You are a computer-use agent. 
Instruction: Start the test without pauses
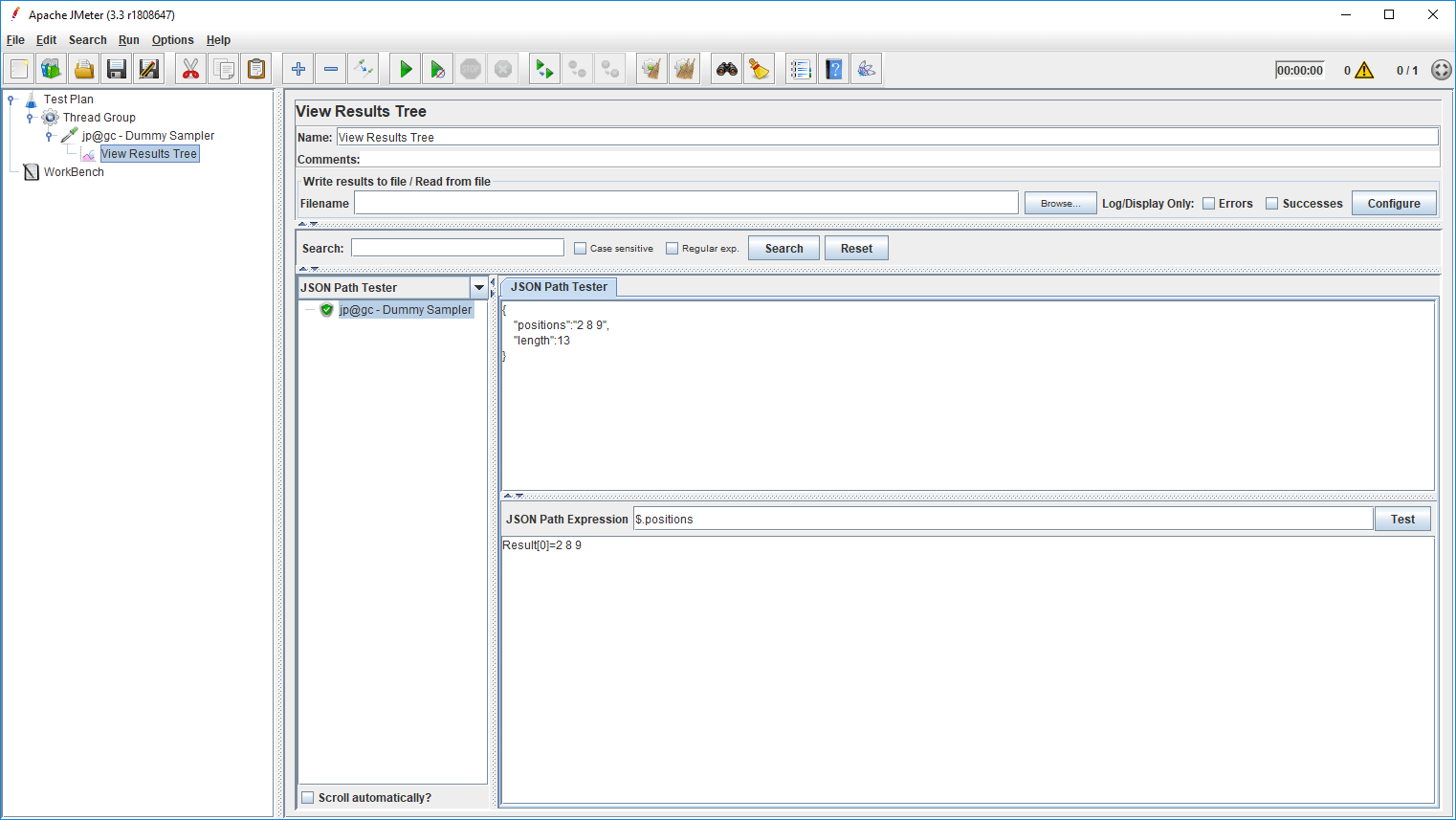(437, 68)
